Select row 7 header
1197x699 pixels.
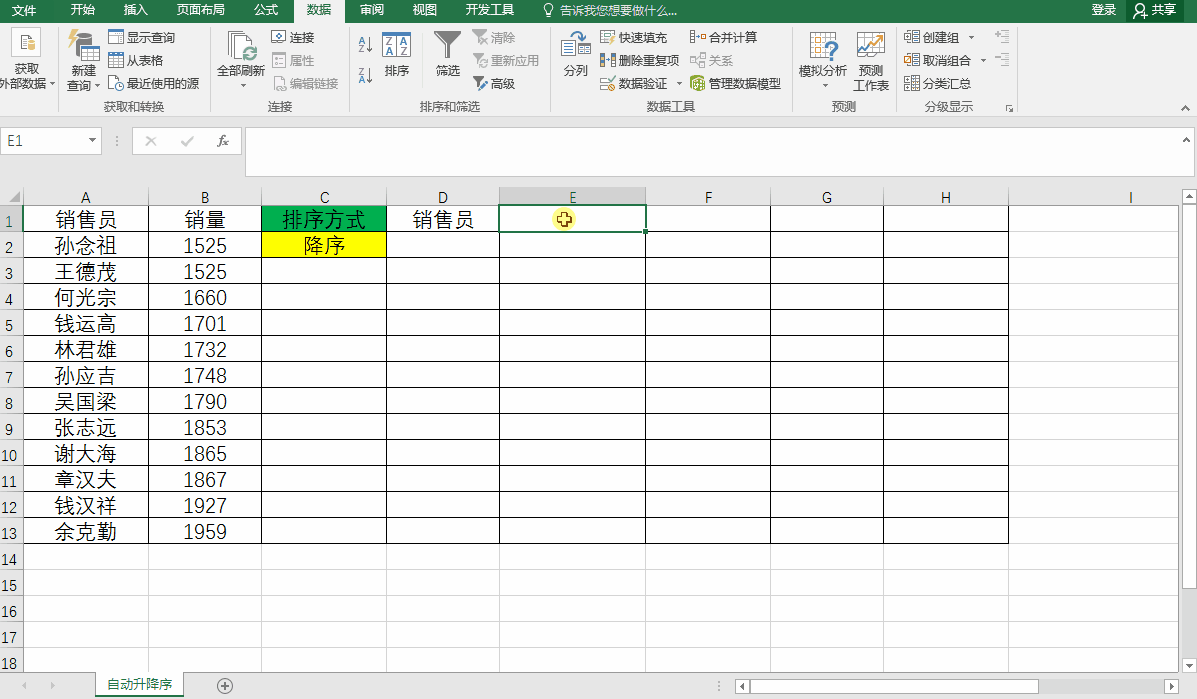pos(11,377)
